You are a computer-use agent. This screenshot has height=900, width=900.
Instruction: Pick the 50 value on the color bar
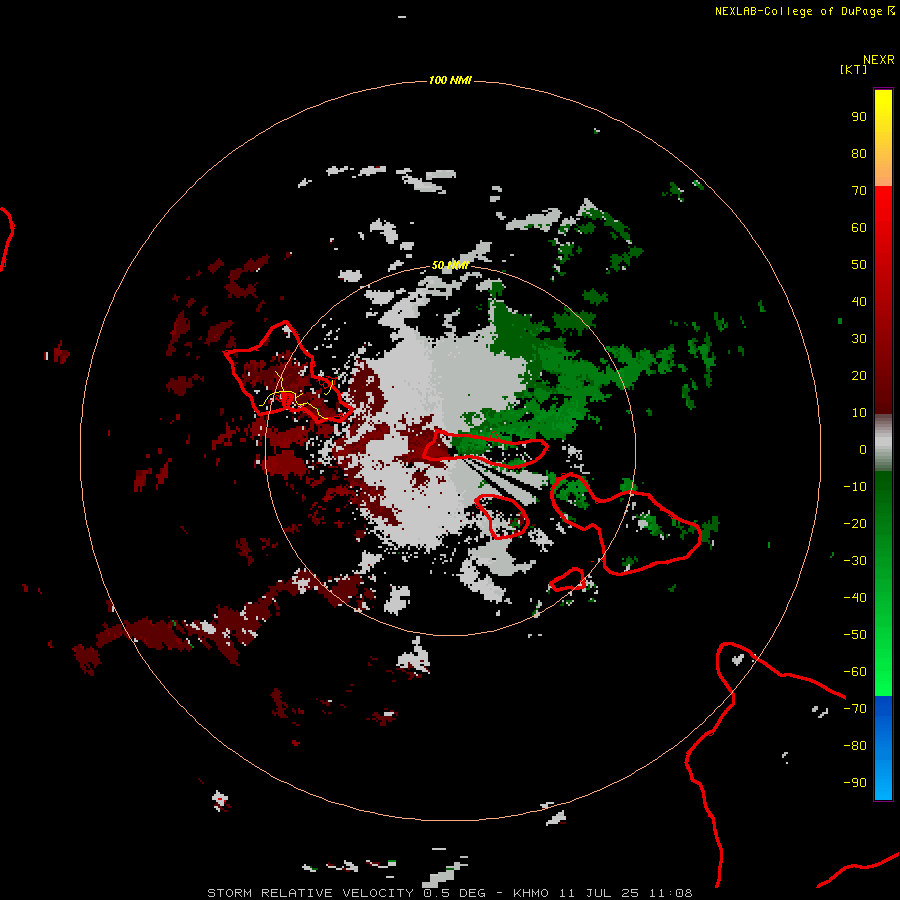tap(859, 265)
